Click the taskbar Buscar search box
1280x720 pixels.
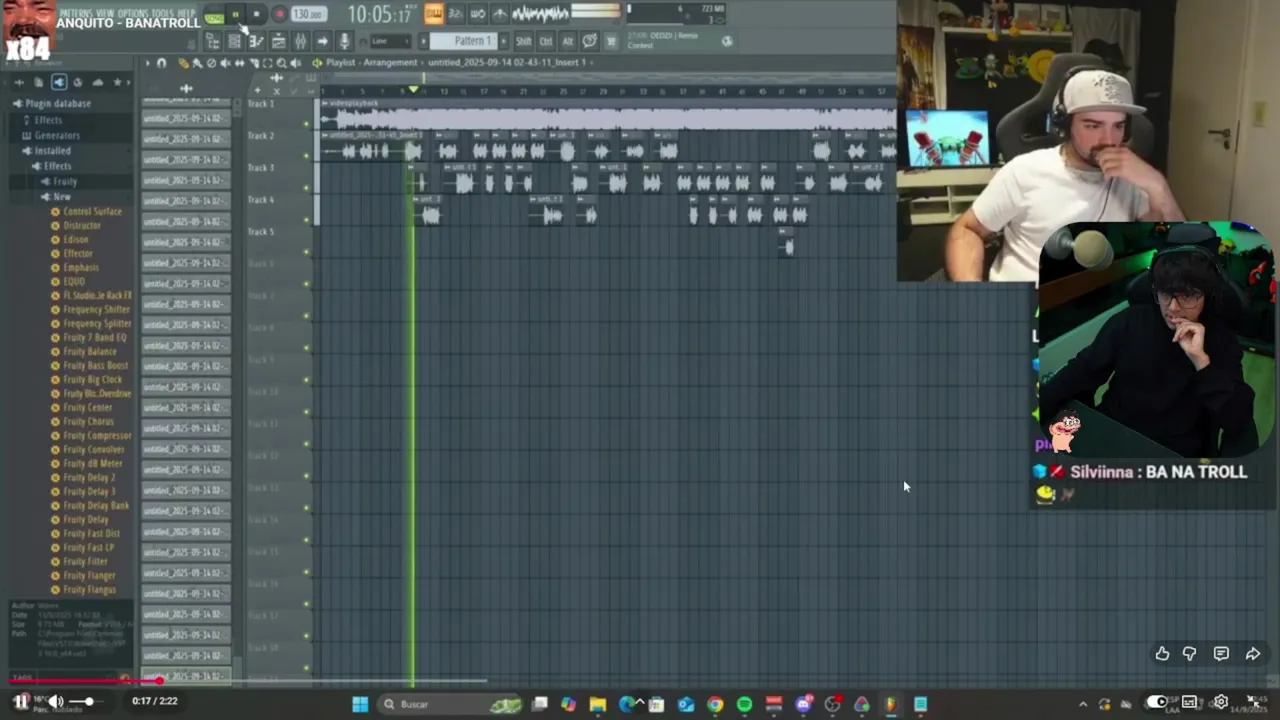point(452,704)
